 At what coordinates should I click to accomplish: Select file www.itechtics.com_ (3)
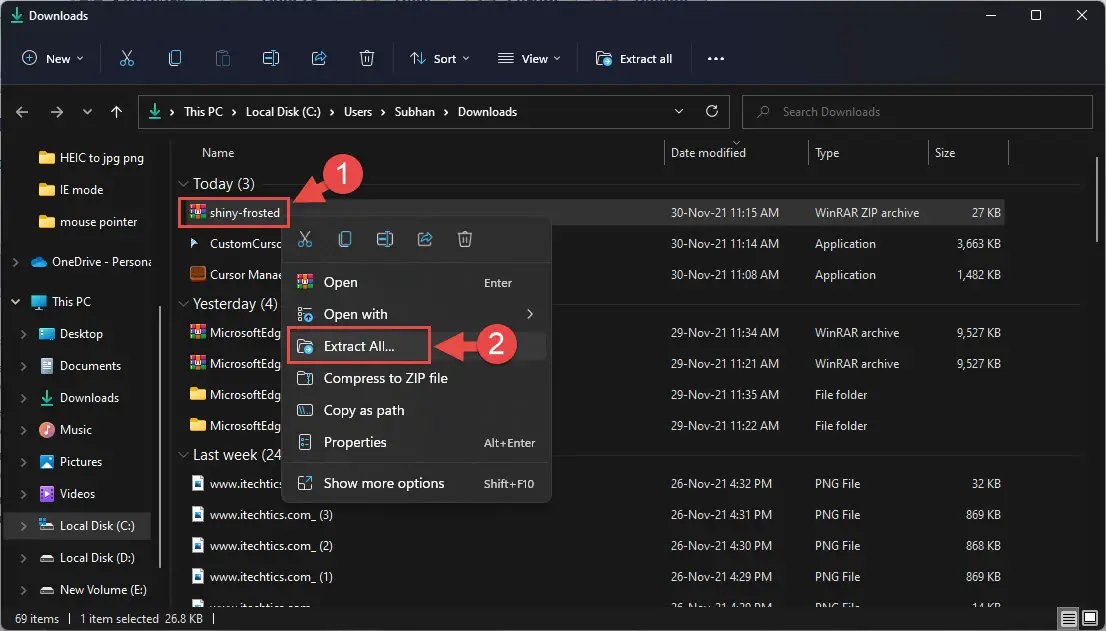[272, 515]
